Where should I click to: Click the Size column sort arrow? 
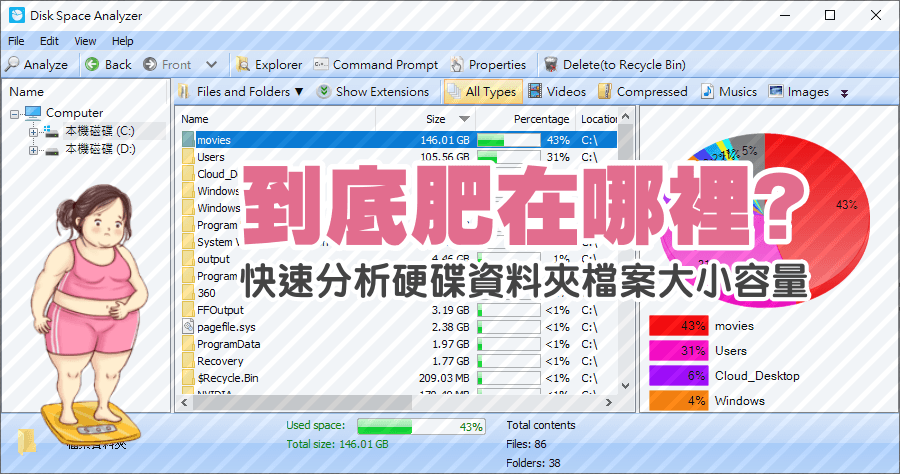coord(464,119)
